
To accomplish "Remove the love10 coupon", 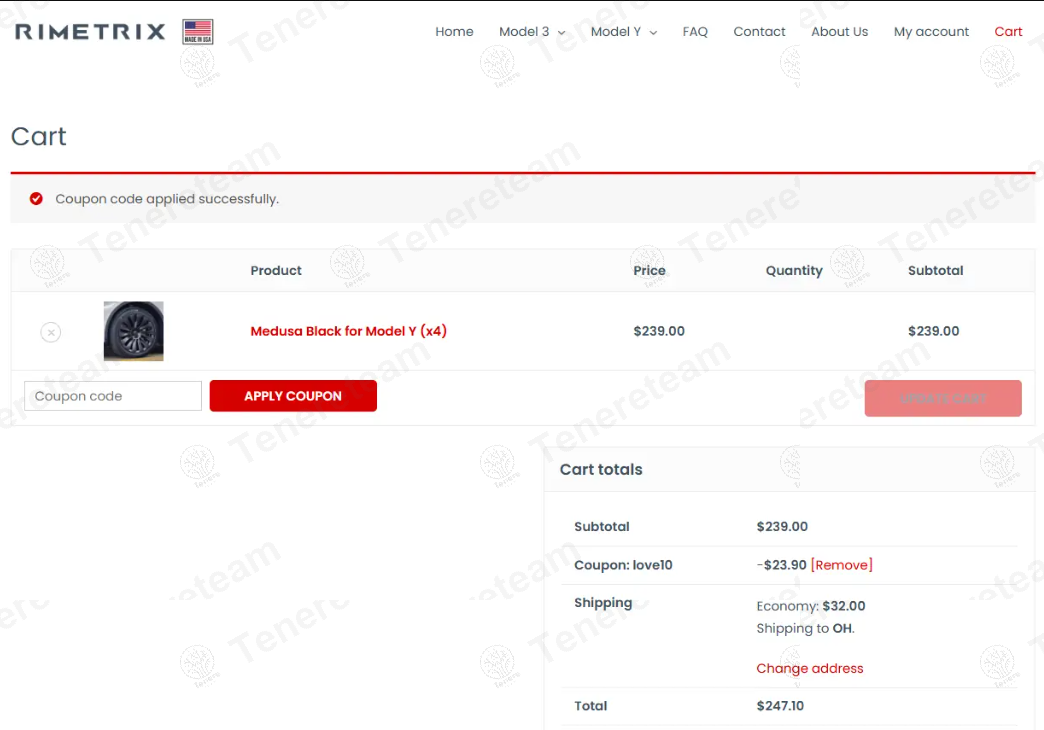I will coord(842,565).
